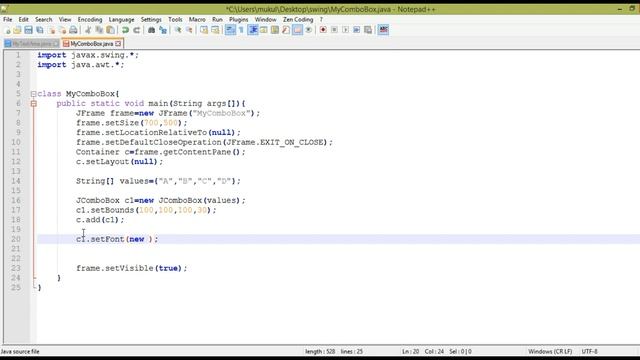Open the Run menu

217,19
